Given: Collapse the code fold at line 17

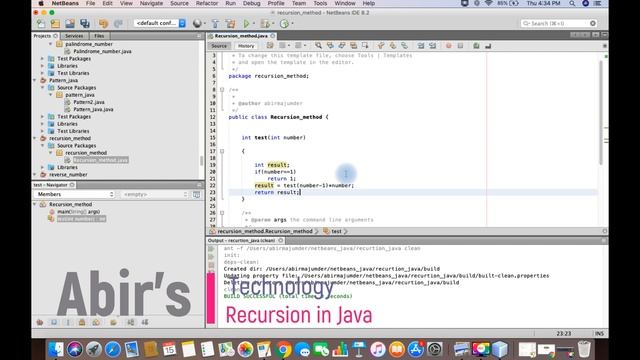Looking at the screenshot, I should (x=222, y=151).
